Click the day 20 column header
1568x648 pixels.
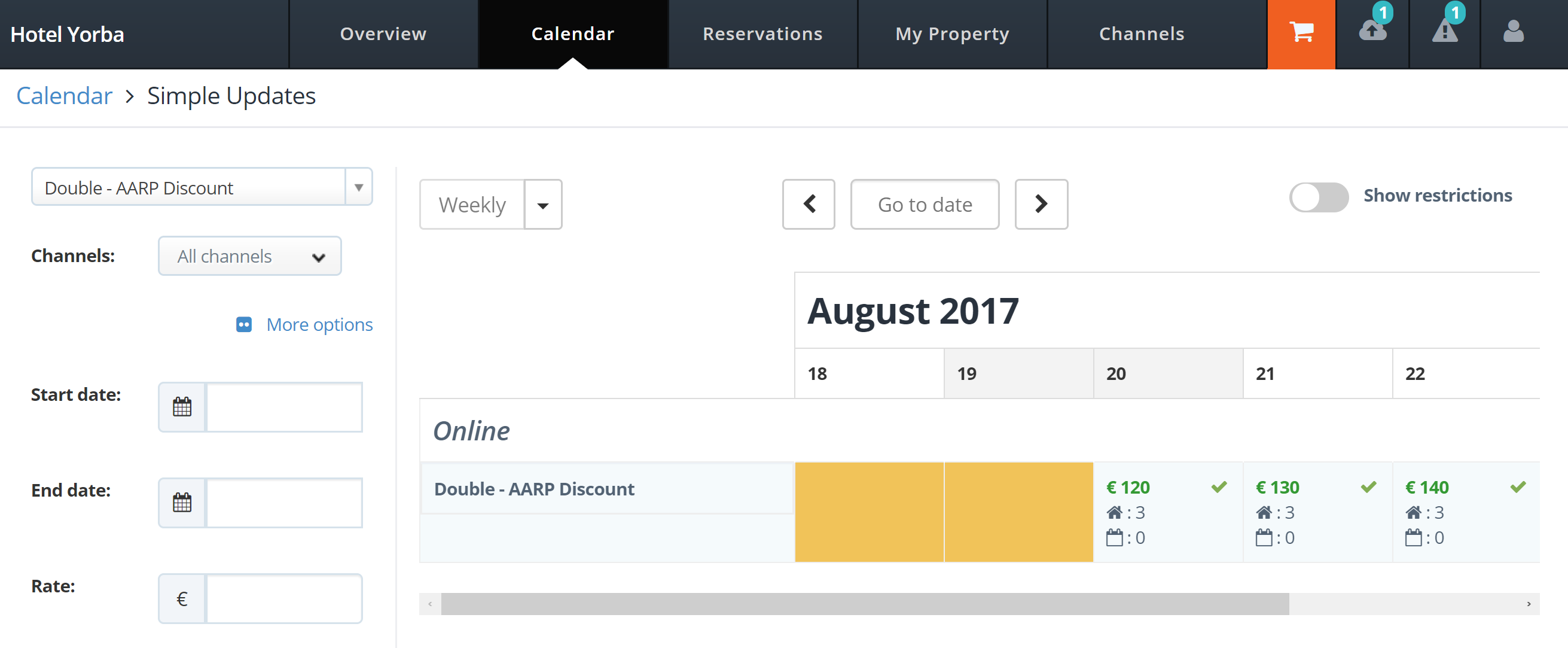click(1168, 373)
